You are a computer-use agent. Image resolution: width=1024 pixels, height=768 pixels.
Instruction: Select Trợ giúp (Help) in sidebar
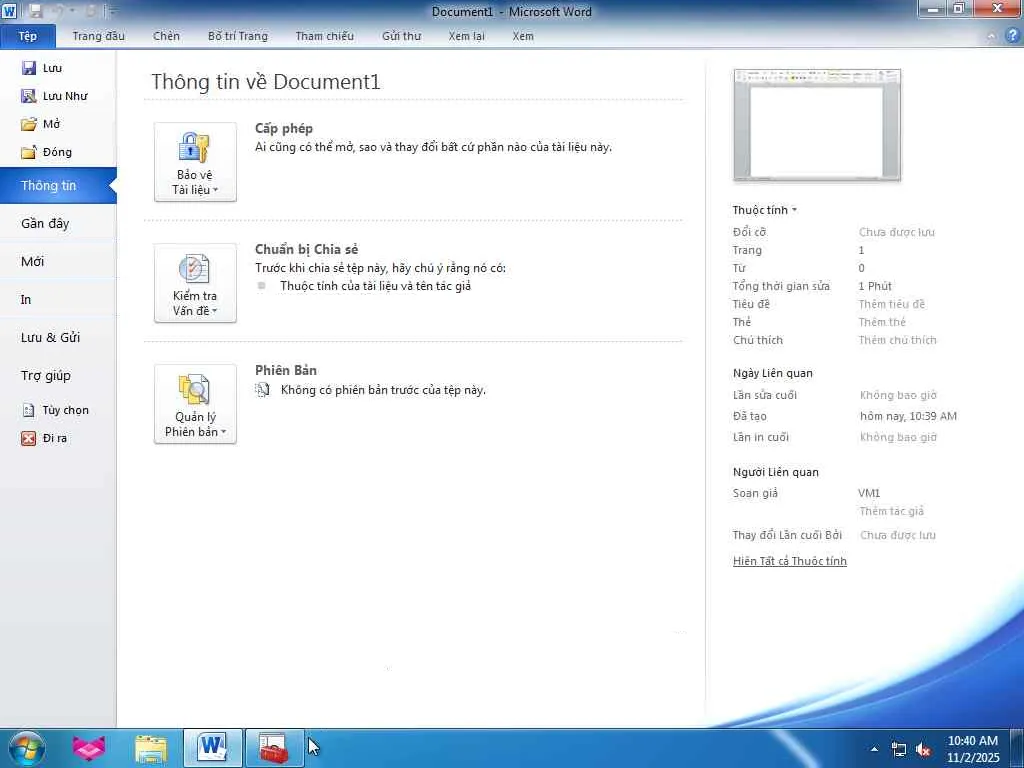coord(58,376)
